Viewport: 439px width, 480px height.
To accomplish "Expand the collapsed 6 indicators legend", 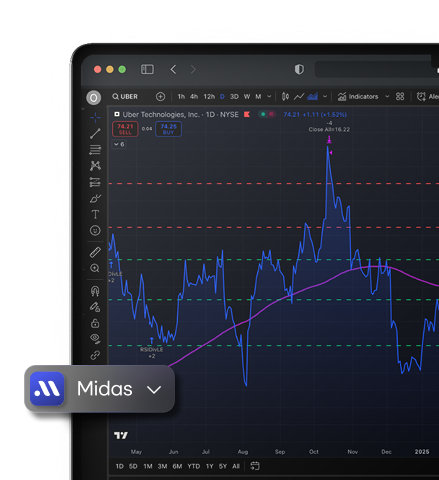I will (119, 144).
